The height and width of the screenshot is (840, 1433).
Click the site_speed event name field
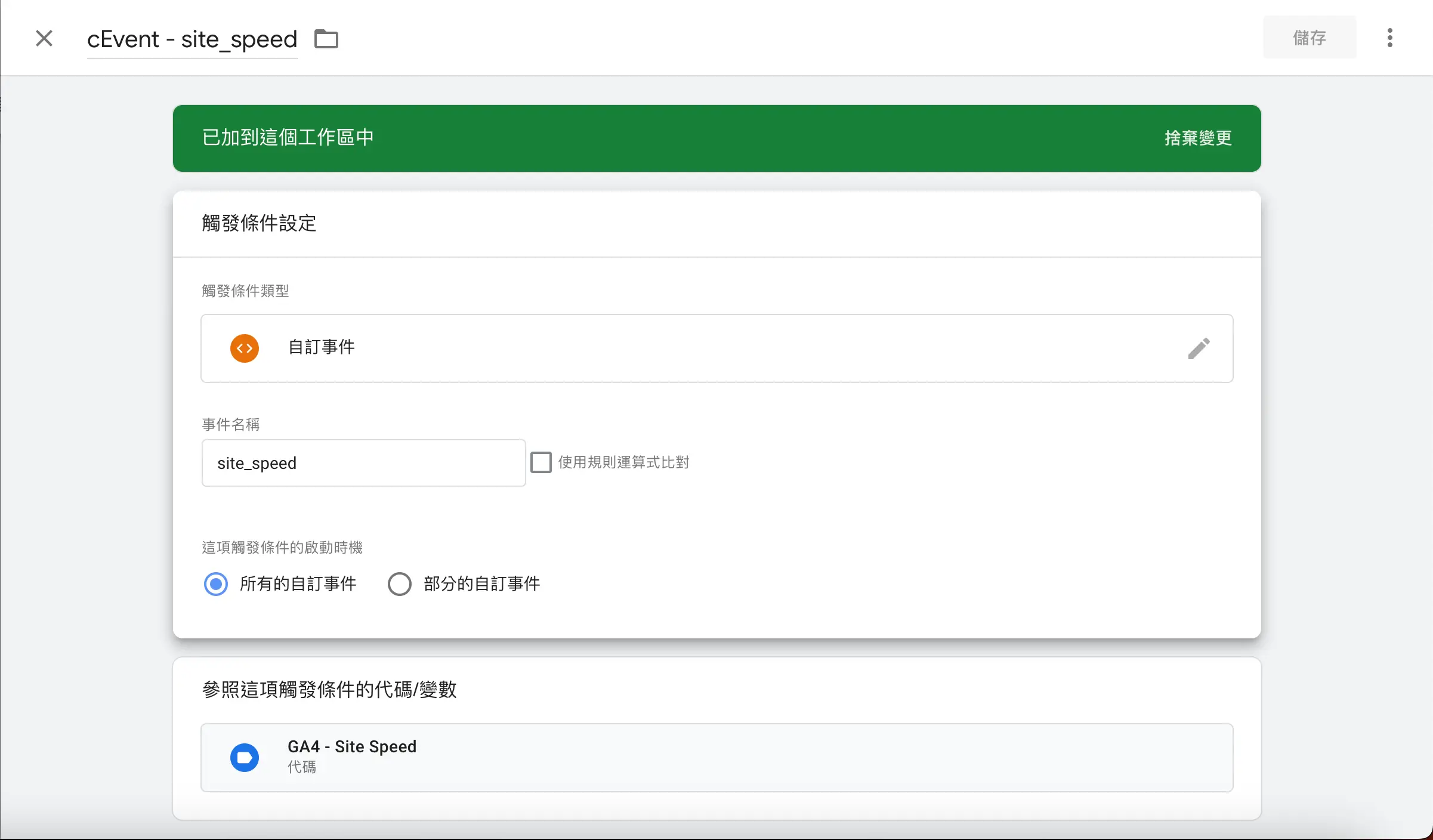363,464
